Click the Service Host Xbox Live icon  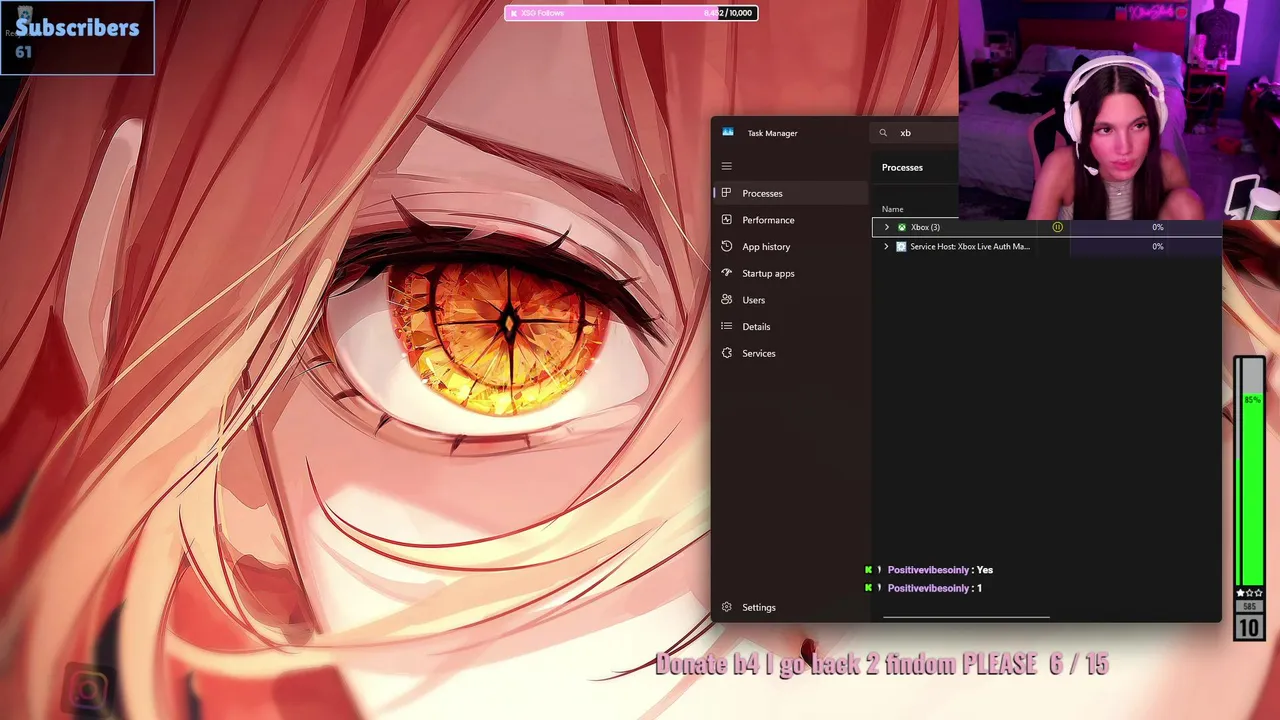click(x=901, y=246)
